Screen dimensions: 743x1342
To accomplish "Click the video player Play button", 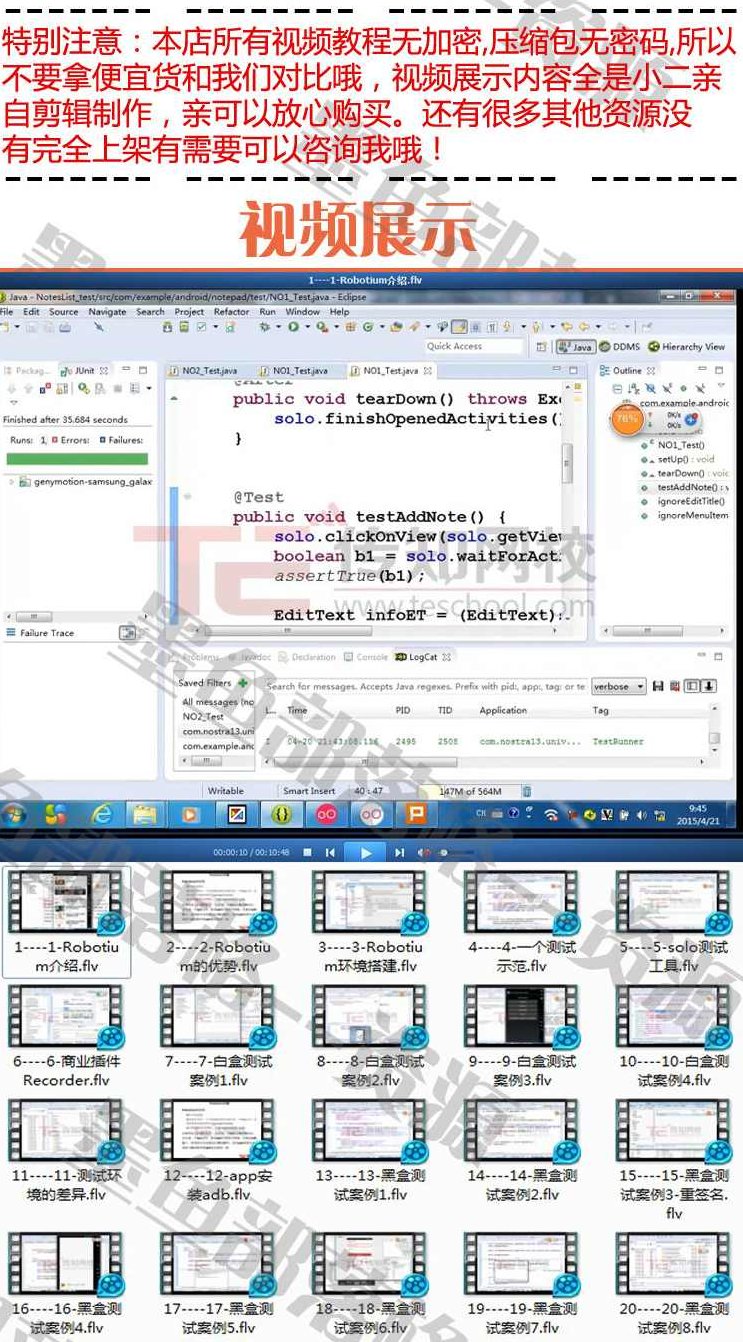I will point(365,852).
